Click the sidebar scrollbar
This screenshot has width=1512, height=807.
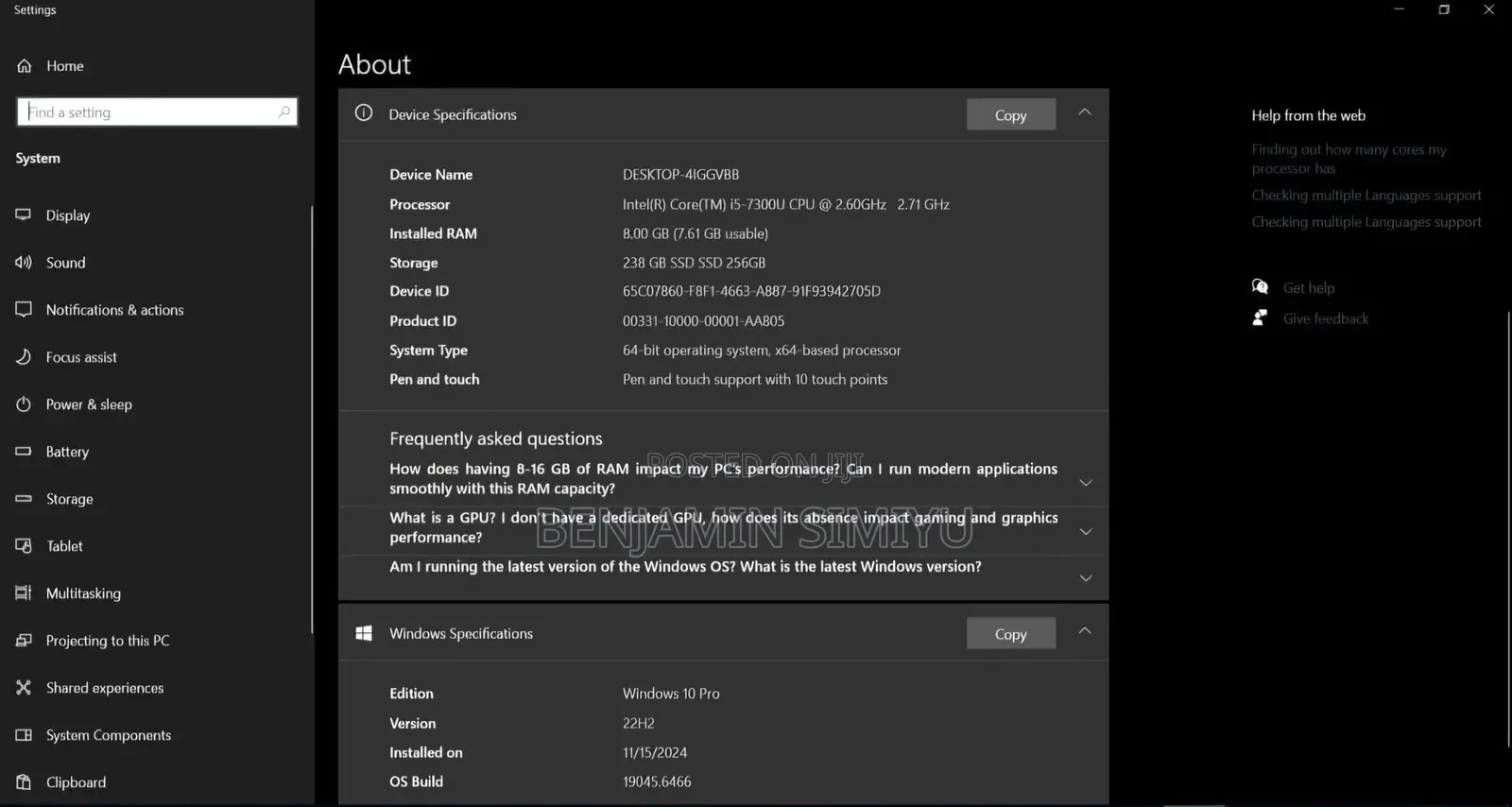tap(311, 420)
